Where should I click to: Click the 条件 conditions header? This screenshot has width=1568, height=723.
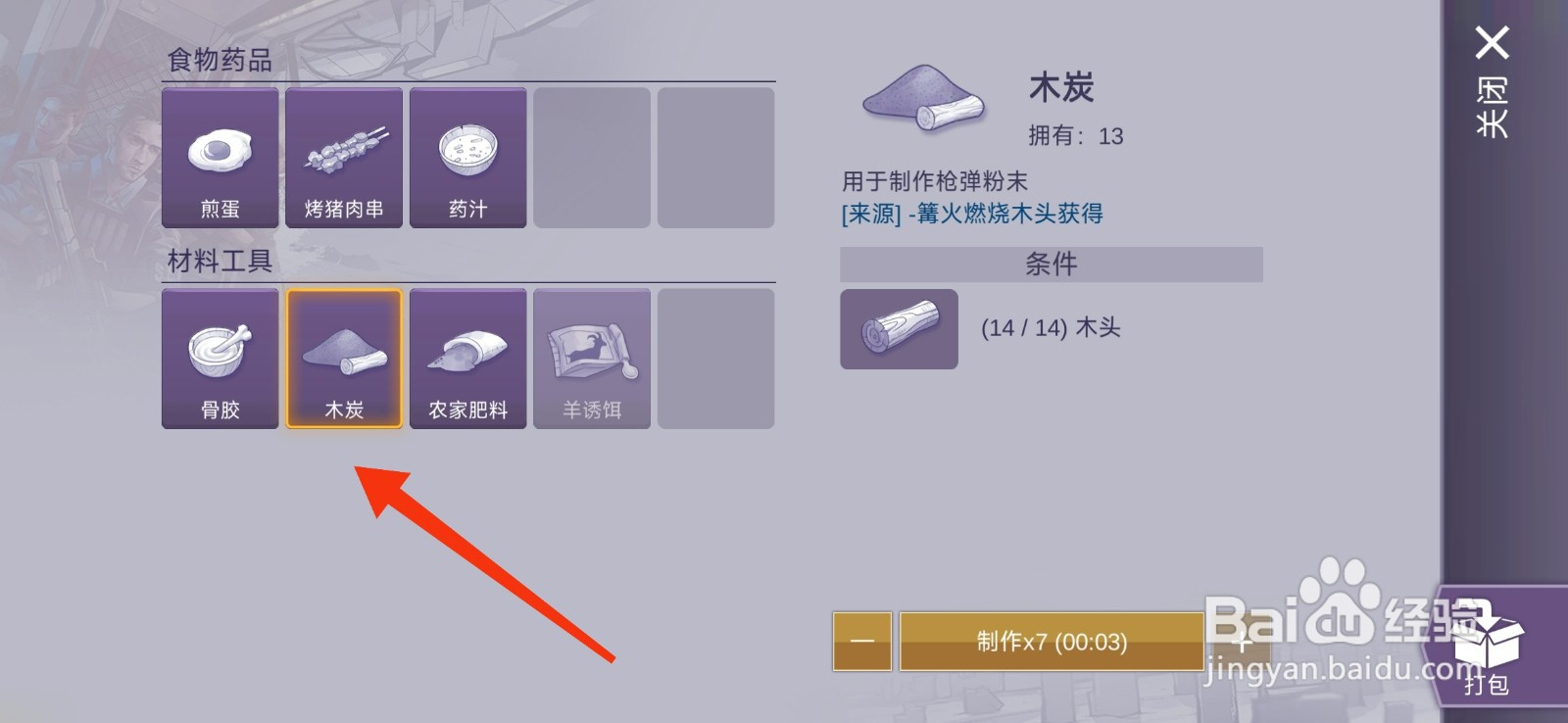click(1052, 265)
